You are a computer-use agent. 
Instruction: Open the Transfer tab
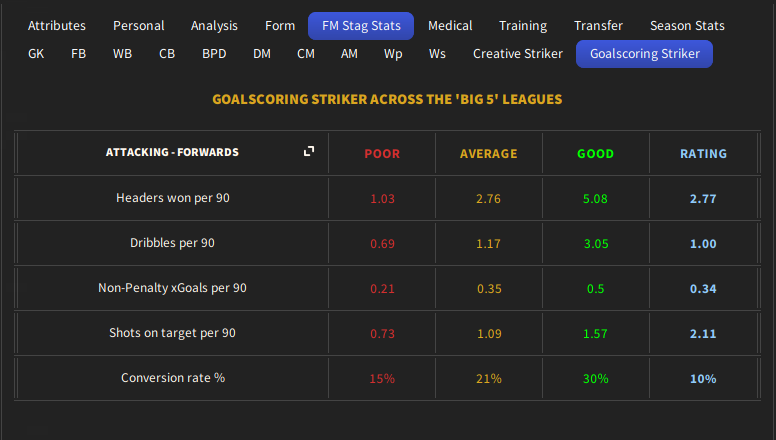(x=598, y=25)
